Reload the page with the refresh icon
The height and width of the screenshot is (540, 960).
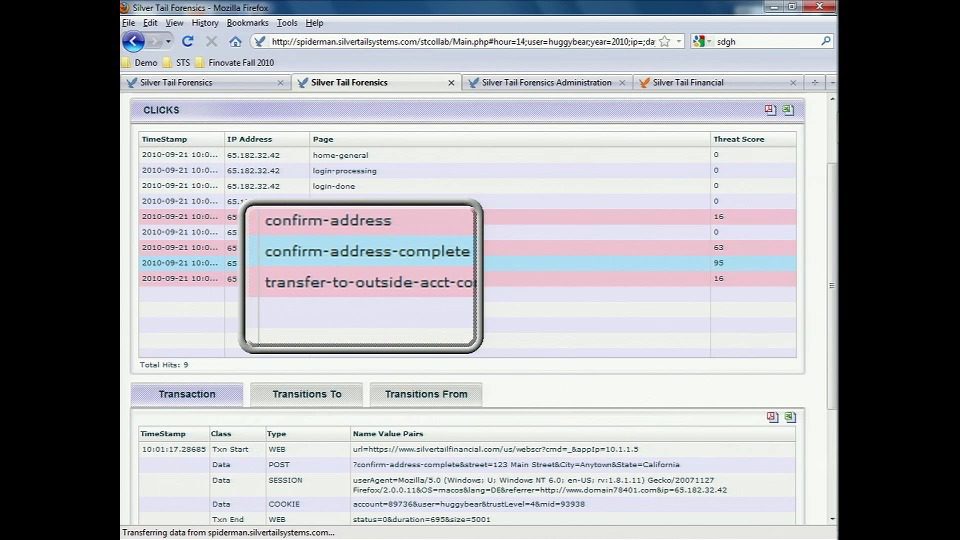click(188, 42)
